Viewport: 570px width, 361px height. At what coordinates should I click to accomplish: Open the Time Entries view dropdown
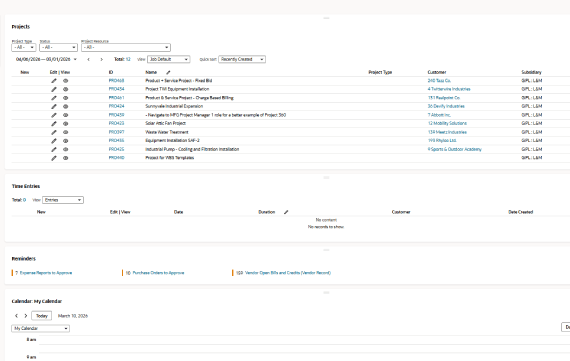[63, 200]
